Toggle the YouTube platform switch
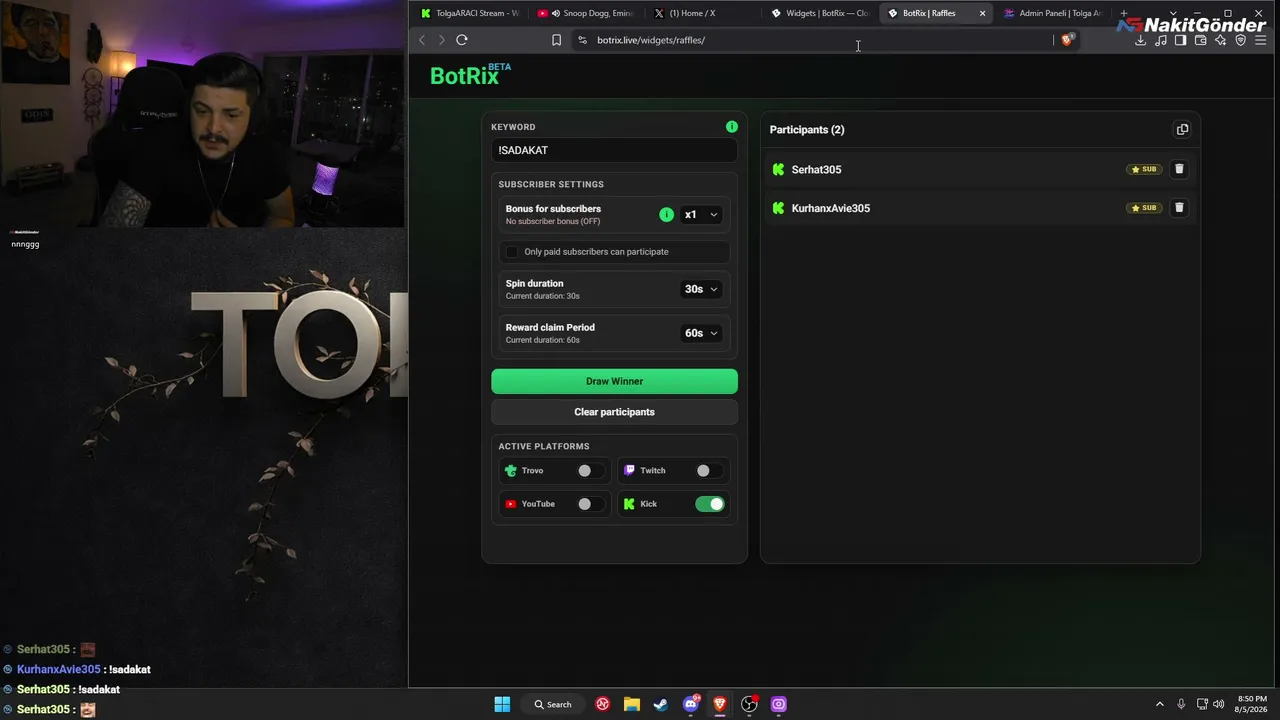This screenshot has width=1280, height=720. [x=589, y=504]
